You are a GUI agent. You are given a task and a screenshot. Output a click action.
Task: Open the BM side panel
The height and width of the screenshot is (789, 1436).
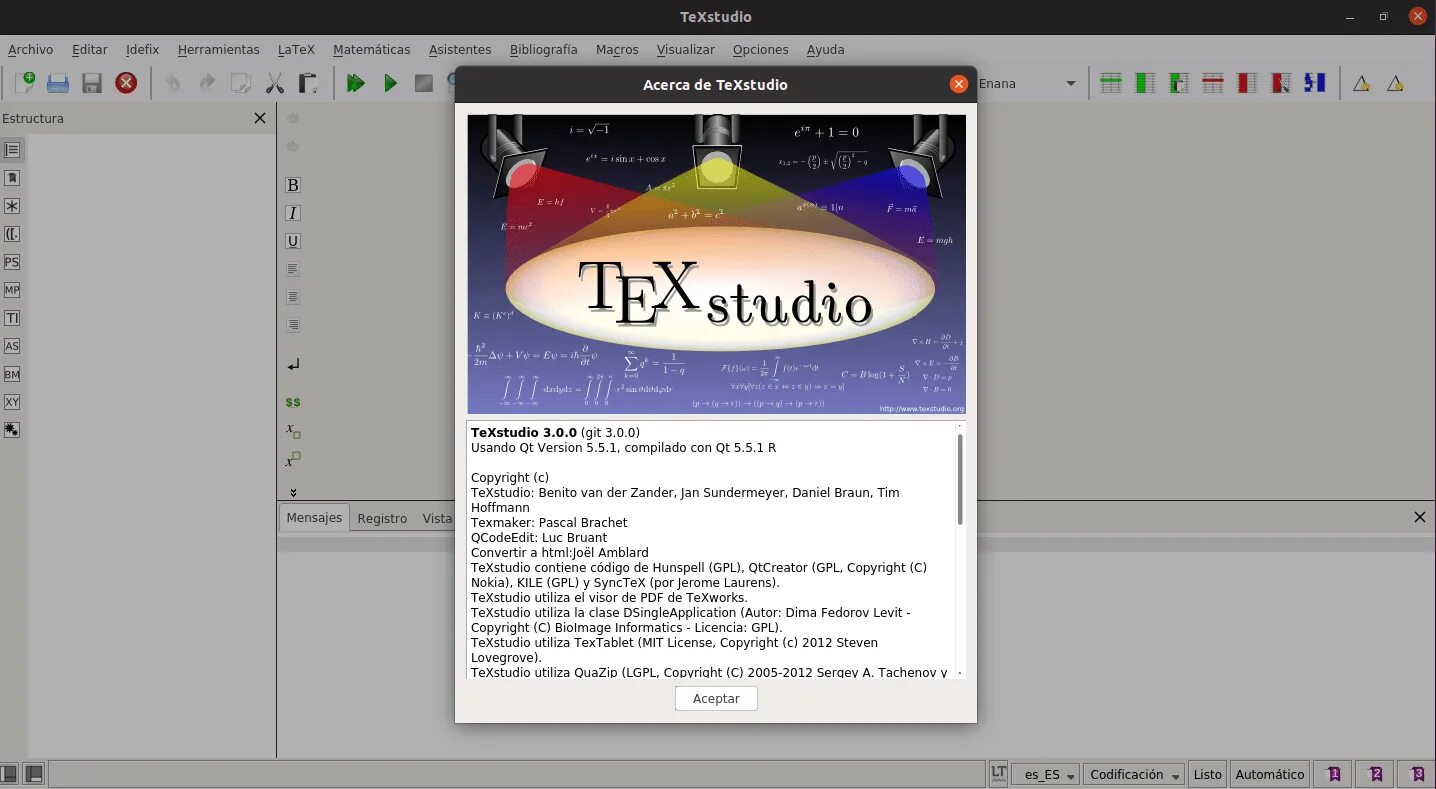coord(12,374)
